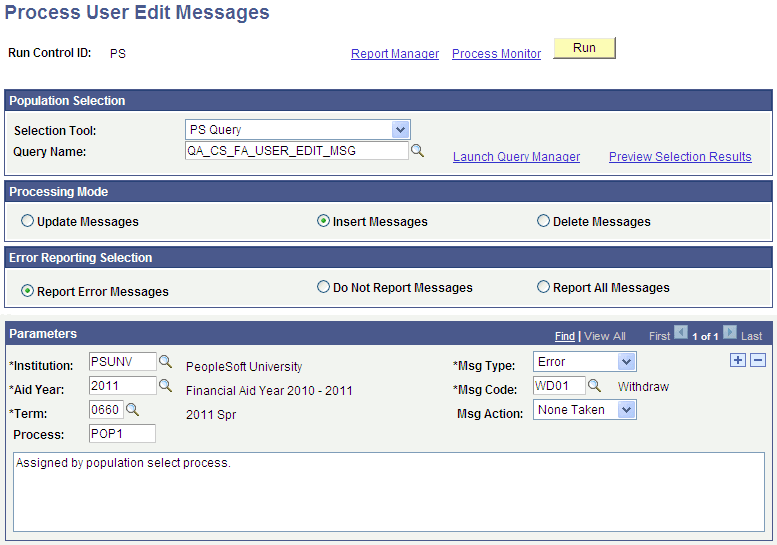Click Financial Aid Year 2010 - 2011 text
Viewport: 777px width, 545px height.
tap(269, 390)
